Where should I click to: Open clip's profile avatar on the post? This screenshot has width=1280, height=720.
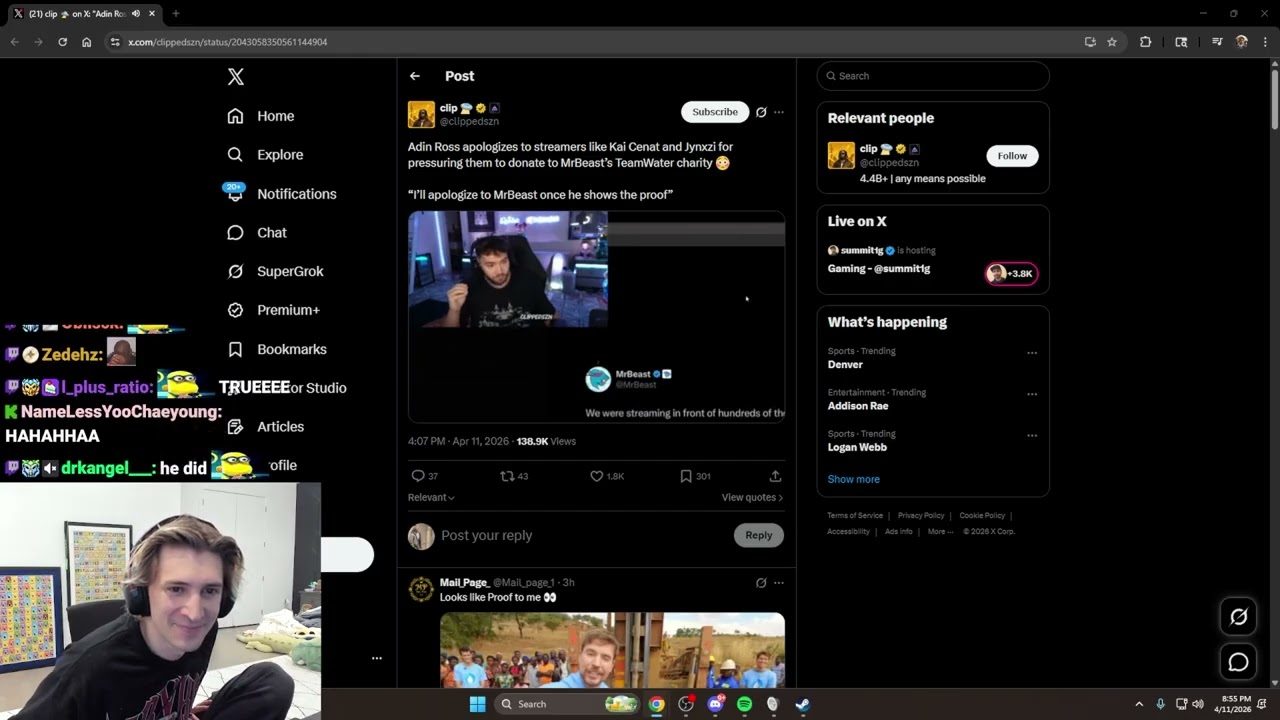click(x=421, y=114)
